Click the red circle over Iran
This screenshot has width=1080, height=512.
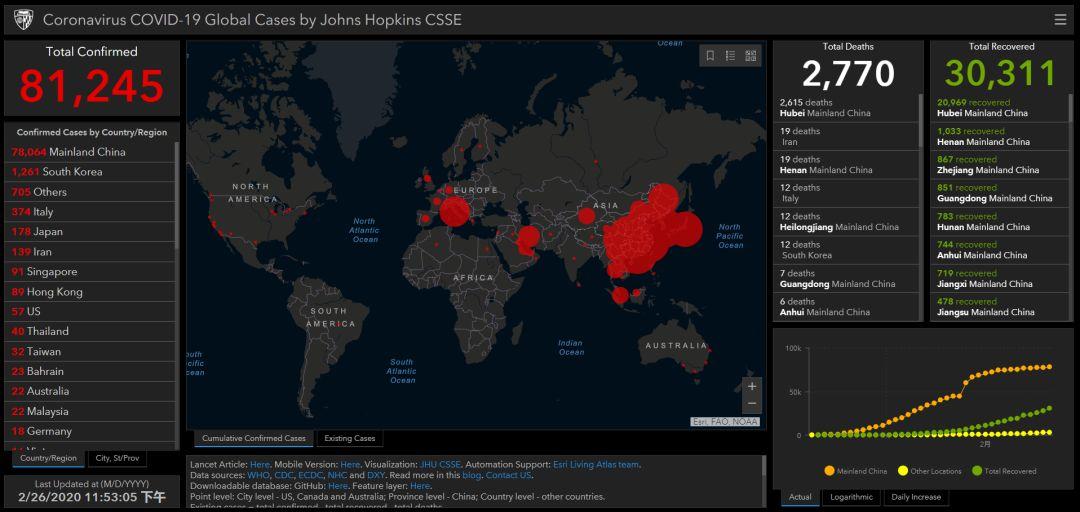[528, 238]
